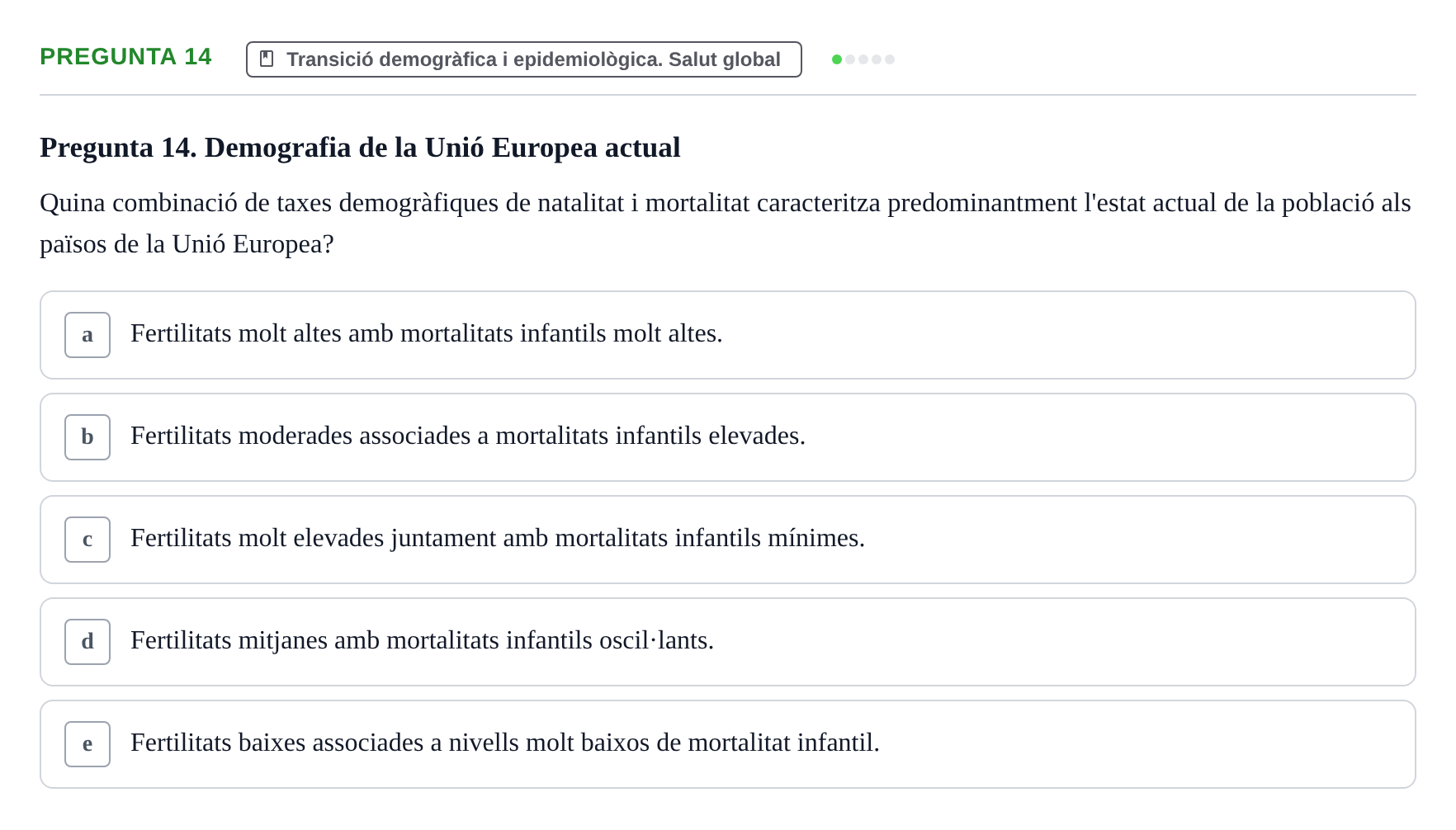Image resolution: width=1456 pixels, height=830 pixels.
Task: Choose answer 'Fertilitats moderades associades a mortalitats infantils elevades'
Action: (728, 437)
